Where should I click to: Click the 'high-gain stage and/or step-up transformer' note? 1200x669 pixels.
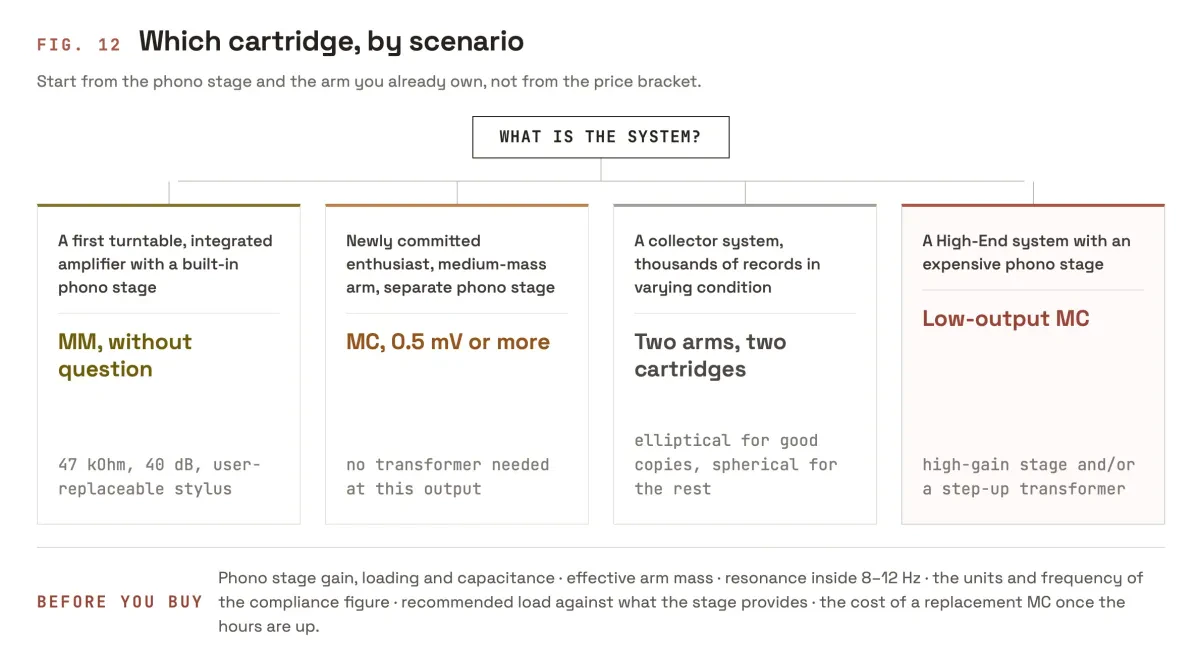[x=1028, y=477]
